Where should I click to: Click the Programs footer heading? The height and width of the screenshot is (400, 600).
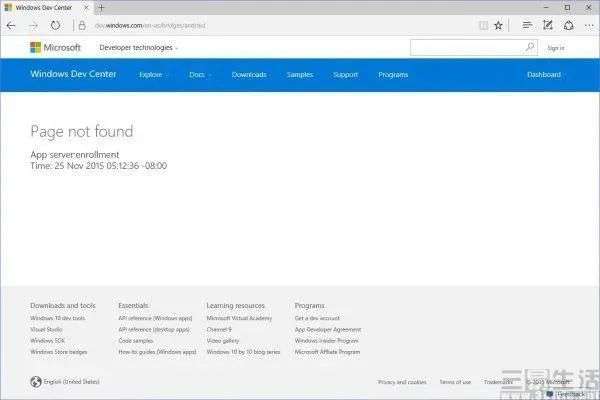coord(310,305)
